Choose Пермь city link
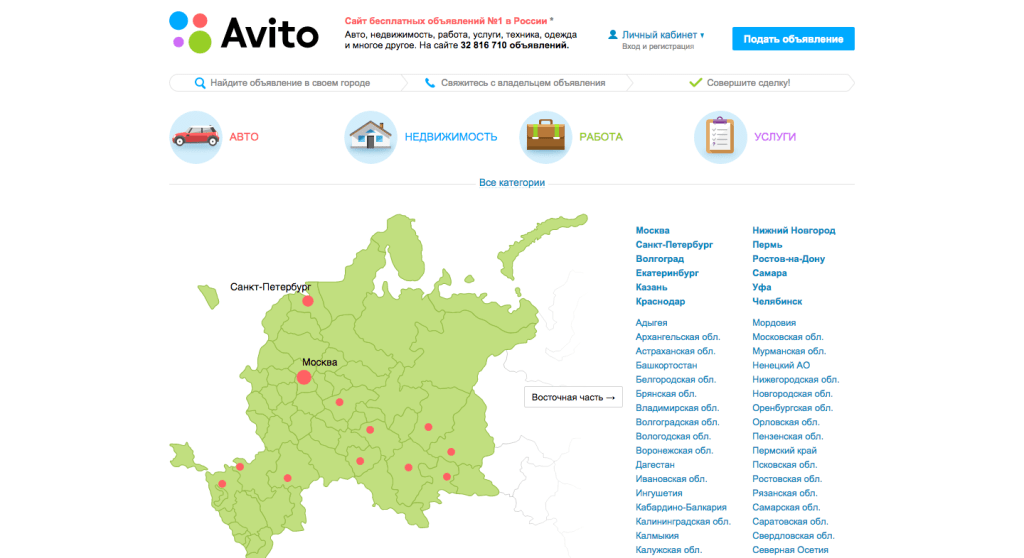Viewport: 1024px width, 558px height. pos(767,244)
